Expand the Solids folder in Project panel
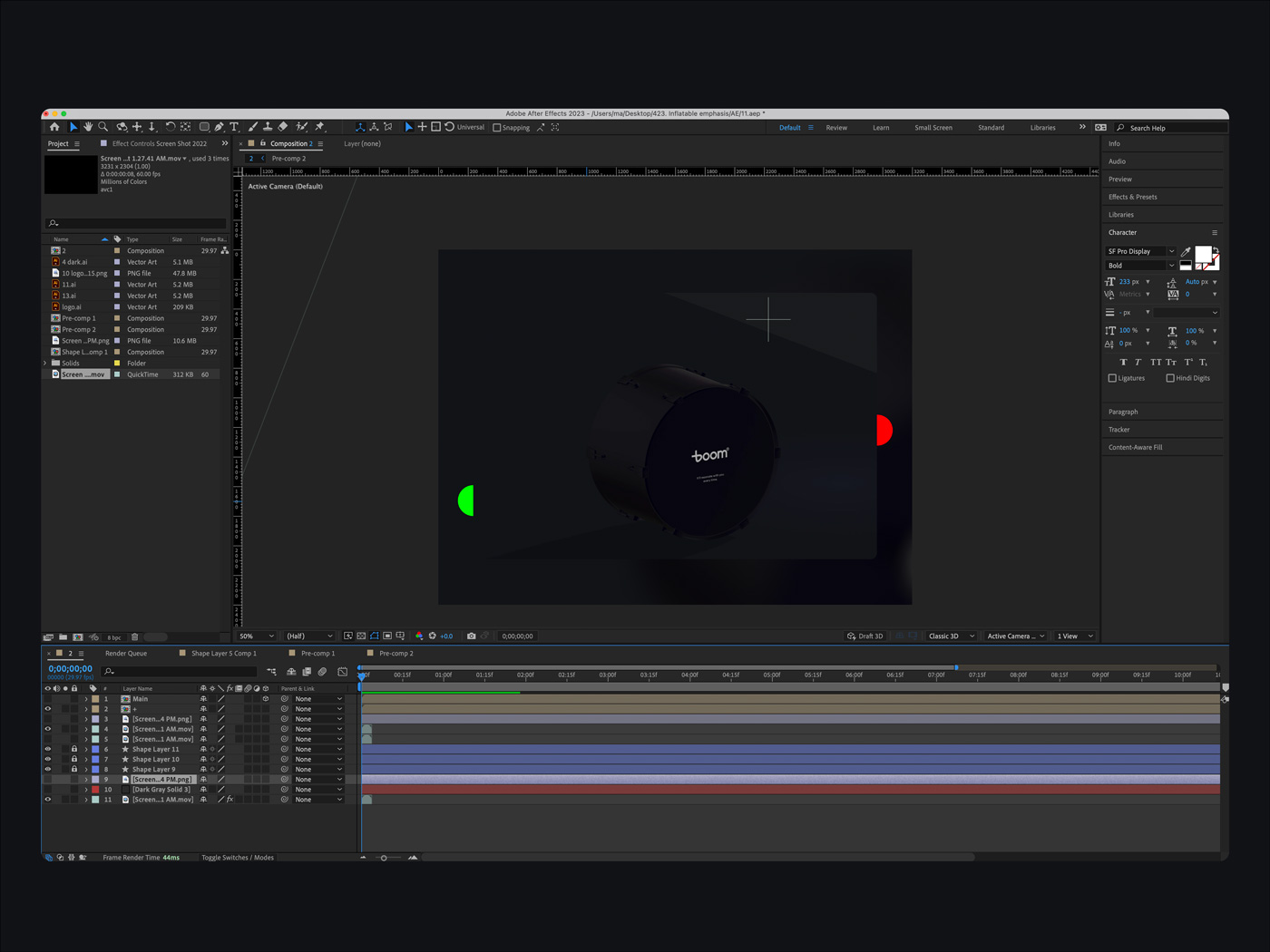This screenshot has width=1270, height=952. [45, 363]
